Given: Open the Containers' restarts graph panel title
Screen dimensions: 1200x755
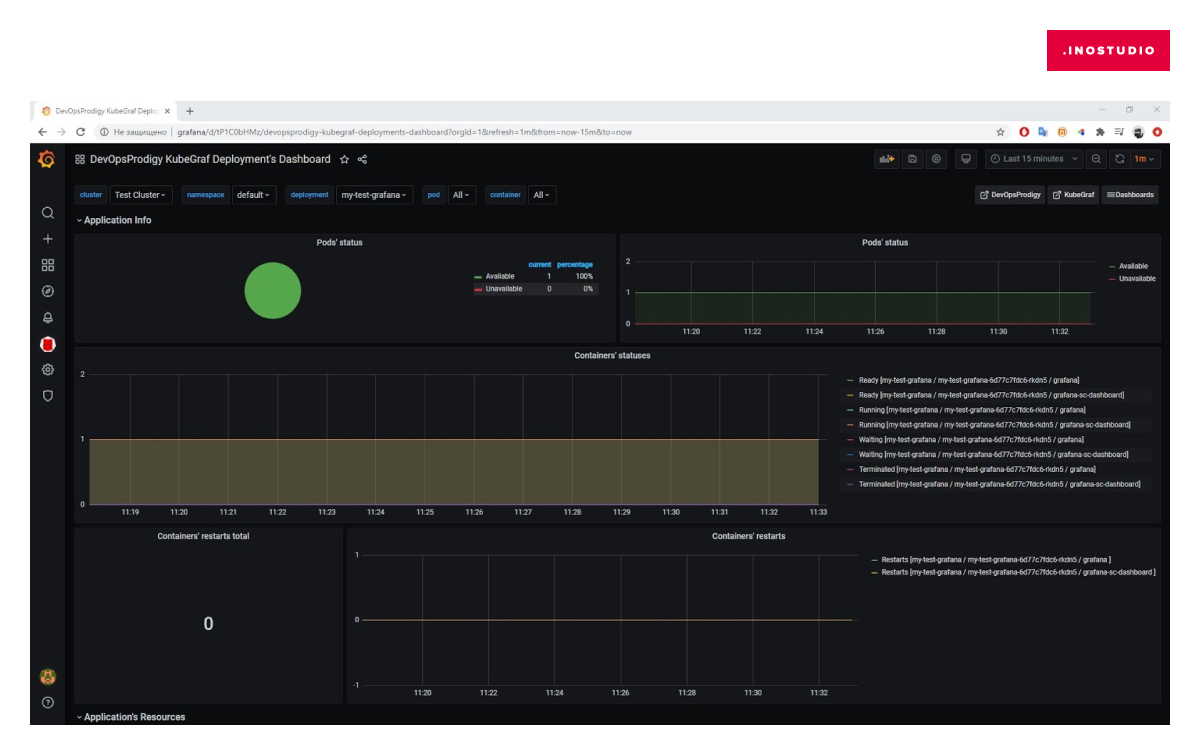Looking at the screenshot, I should click(x=748, y=536).
